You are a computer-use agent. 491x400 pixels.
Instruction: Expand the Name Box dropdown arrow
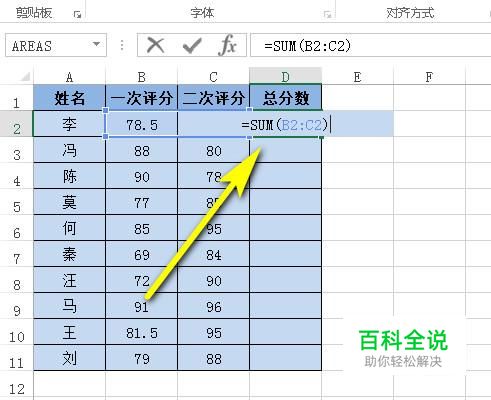pos(96,44)
